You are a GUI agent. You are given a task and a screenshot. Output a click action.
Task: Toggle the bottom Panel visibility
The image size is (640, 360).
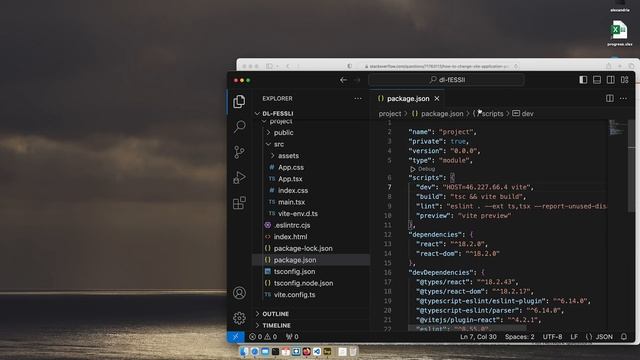[x=597, y=80]
